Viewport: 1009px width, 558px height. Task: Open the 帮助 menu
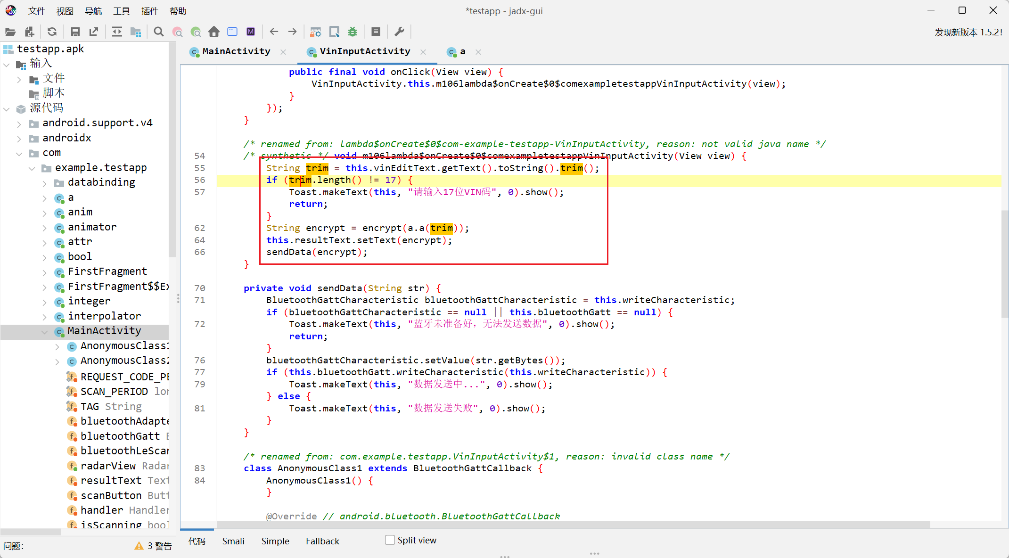click(178, 11)
